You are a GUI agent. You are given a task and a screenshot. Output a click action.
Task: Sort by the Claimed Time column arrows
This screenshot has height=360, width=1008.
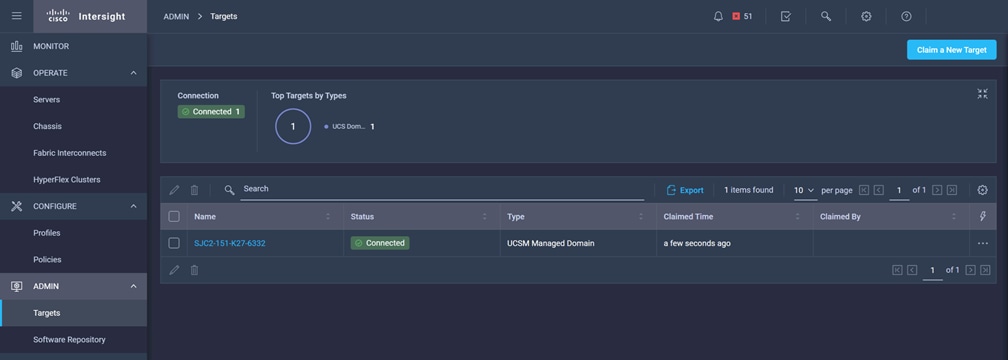[x=798, y=217]
